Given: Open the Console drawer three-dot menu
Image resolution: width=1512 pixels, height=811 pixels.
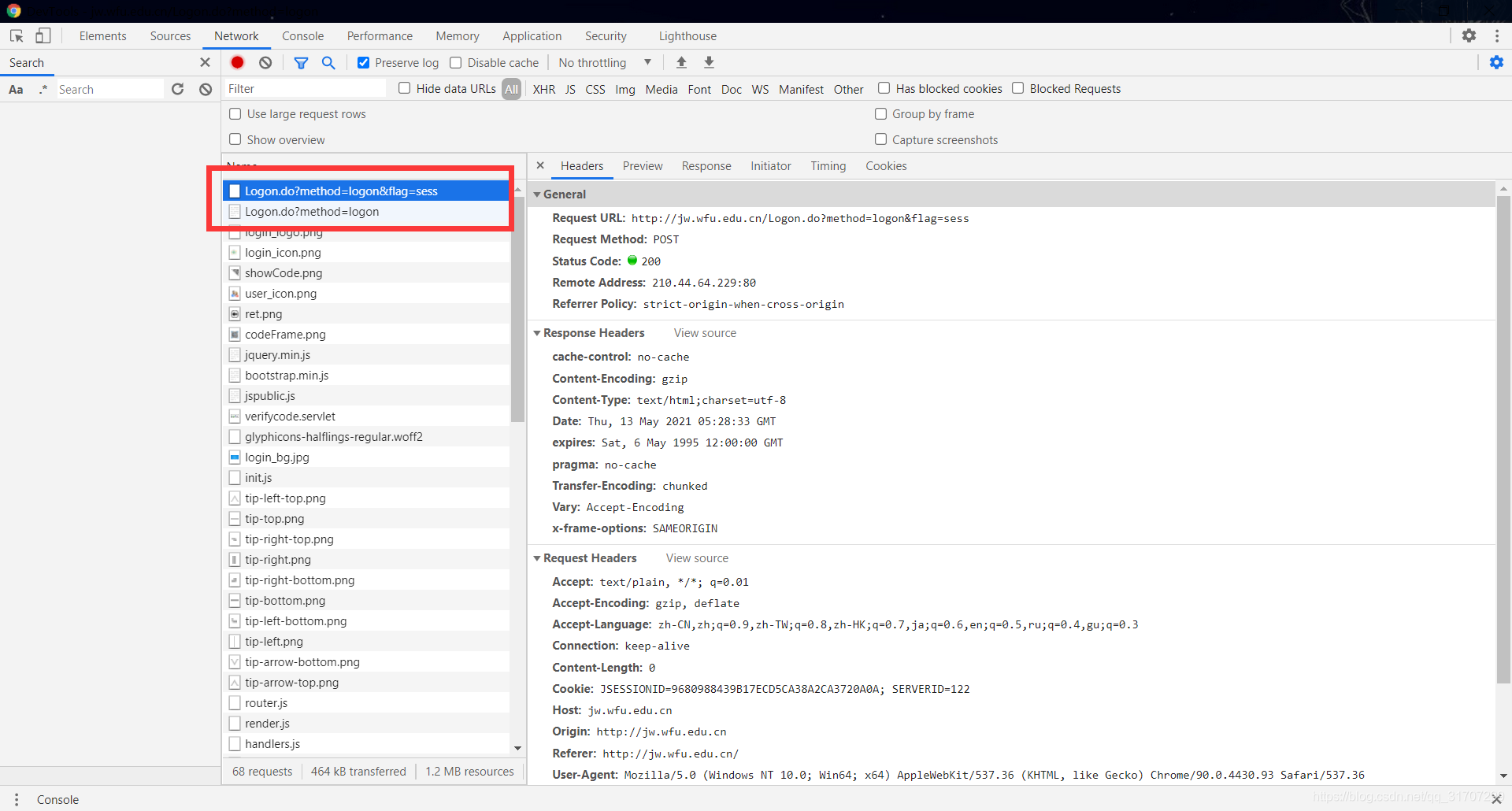Looking at the screenshot, I should [x=17, y=799].
